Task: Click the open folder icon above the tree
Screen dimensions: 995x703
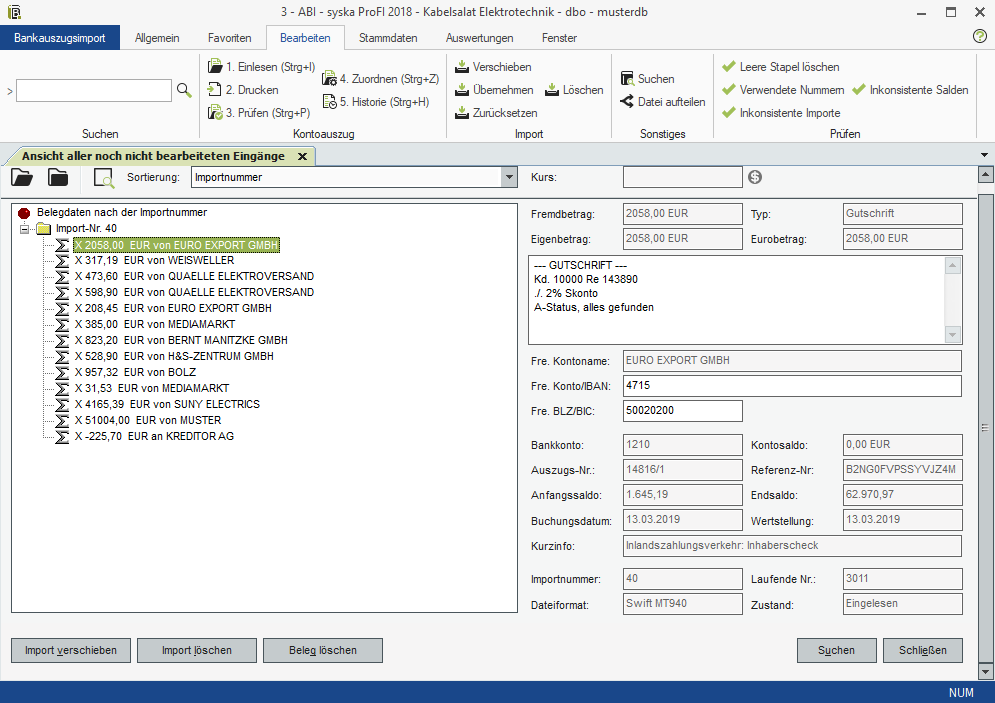Action: [22, 178]
